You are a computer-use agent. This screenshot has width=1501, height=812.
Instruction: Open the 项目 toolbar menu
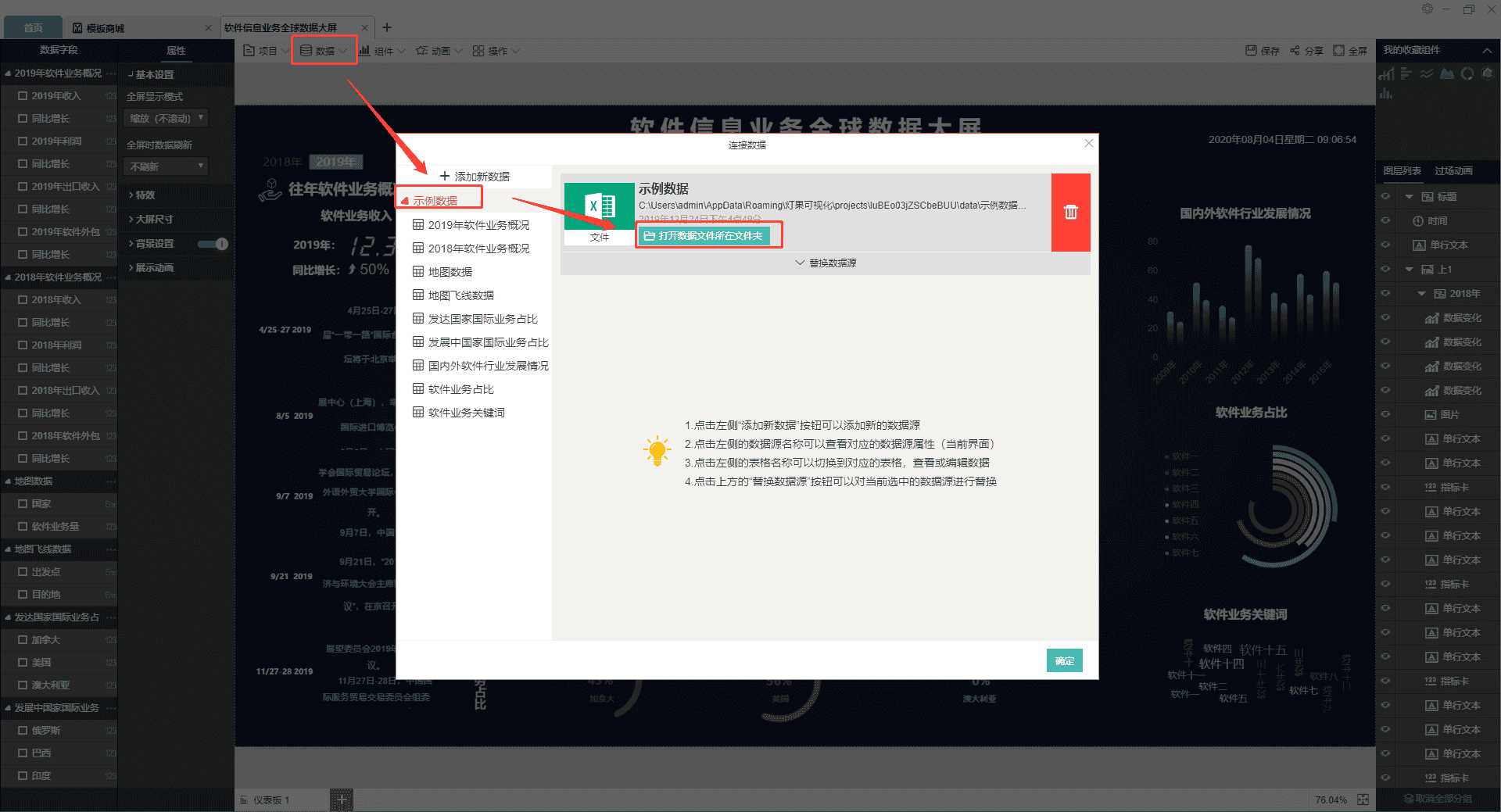[x=265, y=51]
